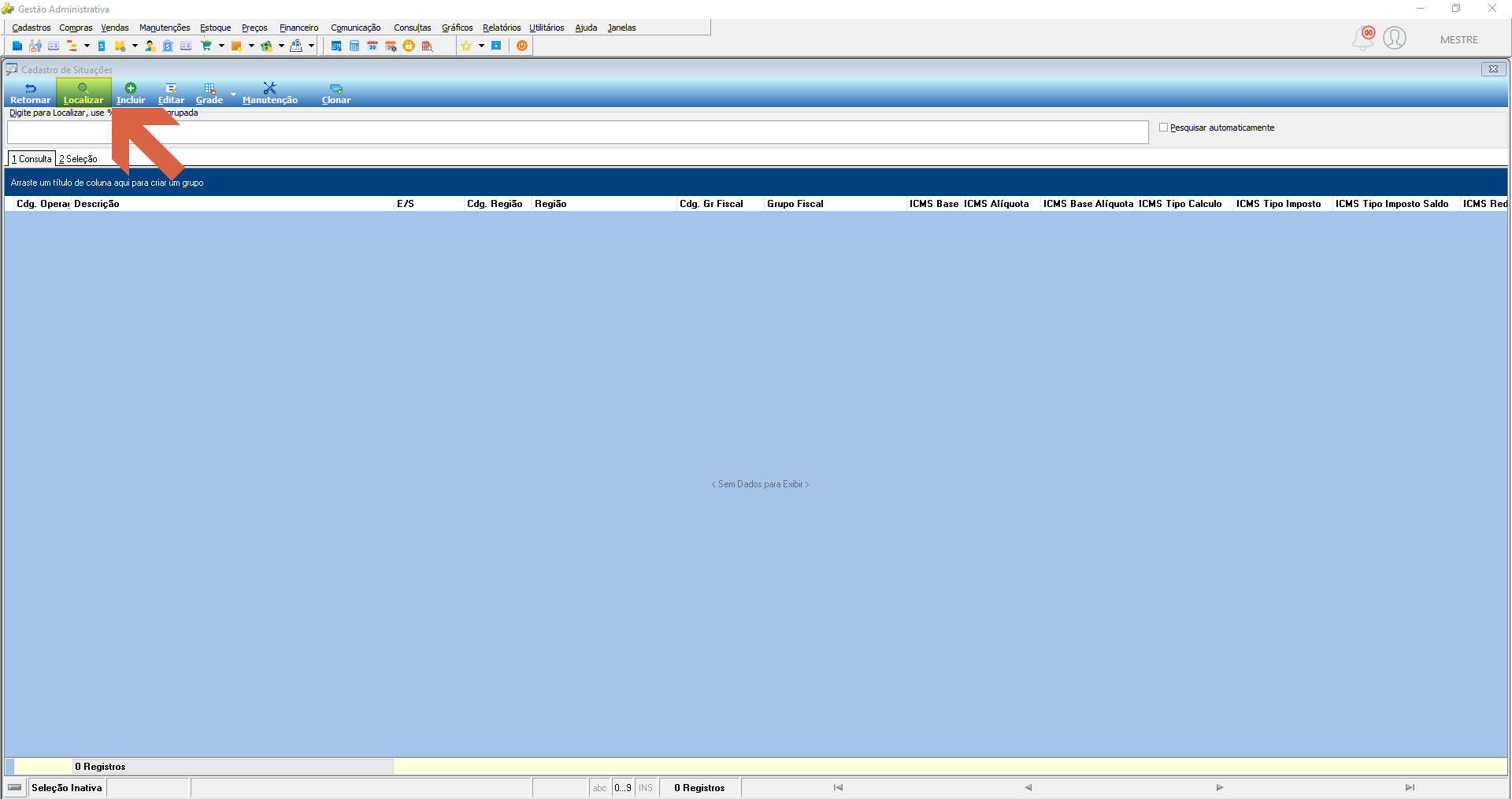Open the Financeiro menu

pos(299,28)
